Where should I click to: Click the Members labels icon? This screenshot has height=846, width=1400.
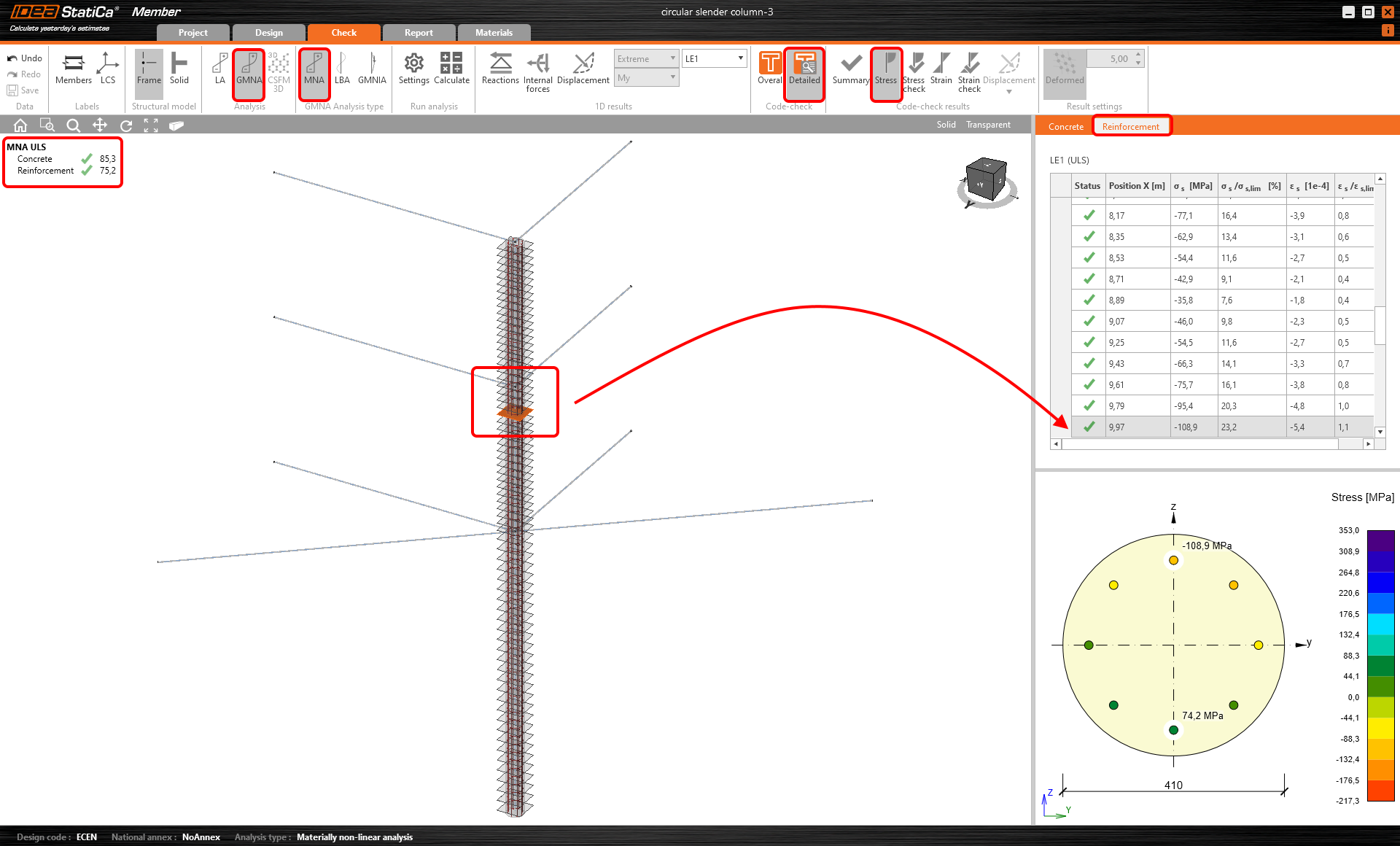[x=73, y=68]
